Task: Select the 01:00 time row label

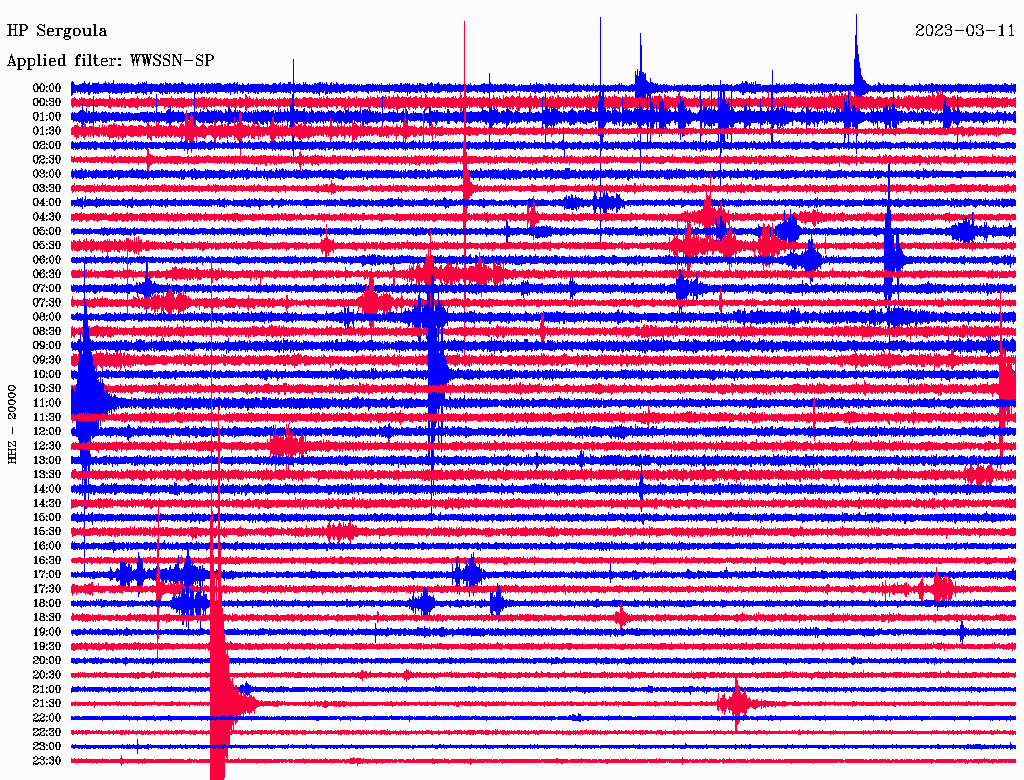Action: click(x=47, y=116)
